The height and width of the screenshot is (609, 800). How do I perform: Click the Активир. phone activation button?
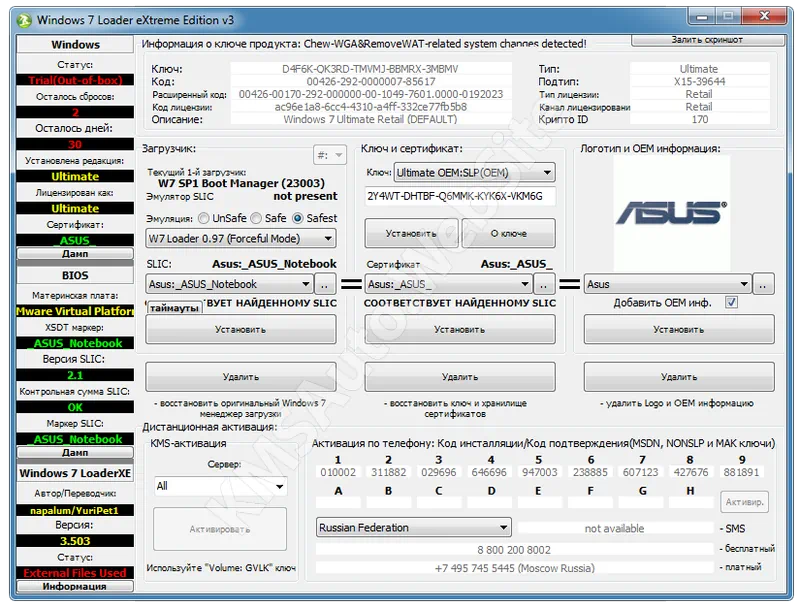[x=744, y=502]
